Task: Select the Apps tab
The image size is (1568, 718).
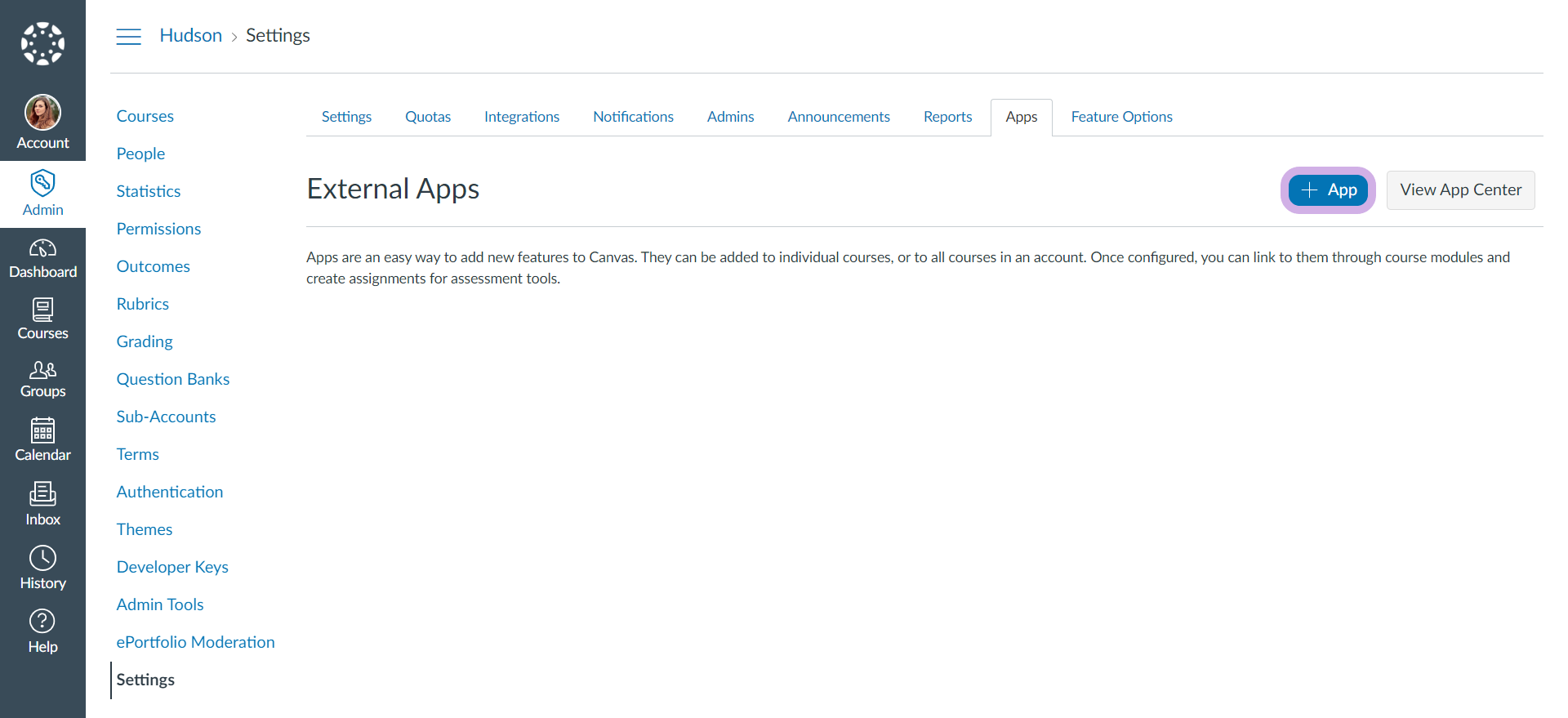Action: click(x=1021, y=117)
